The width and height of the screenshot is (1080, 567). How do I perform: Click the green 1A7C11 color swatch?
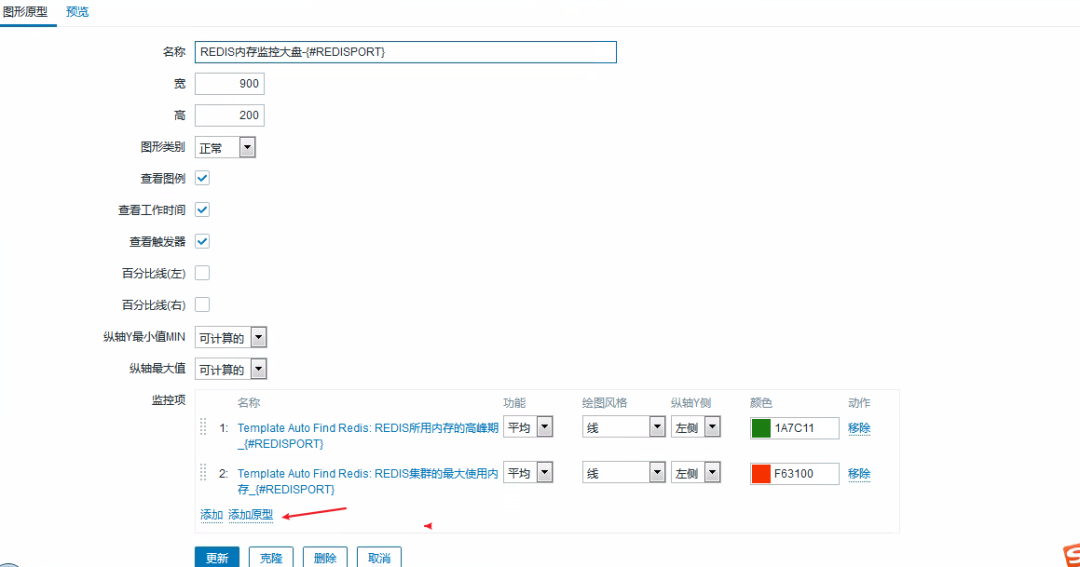761,428
